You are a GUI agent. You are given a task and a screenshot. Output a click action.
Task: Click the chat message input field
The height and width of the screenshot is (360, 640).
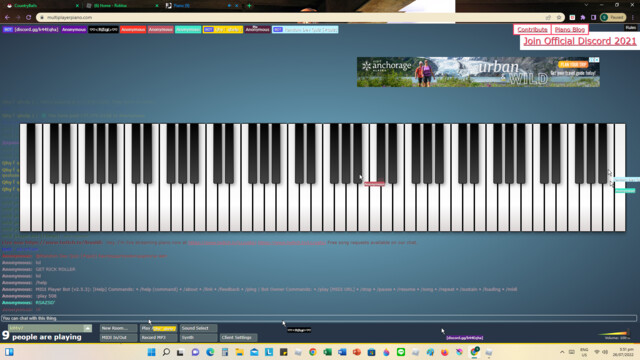[319, 318]
